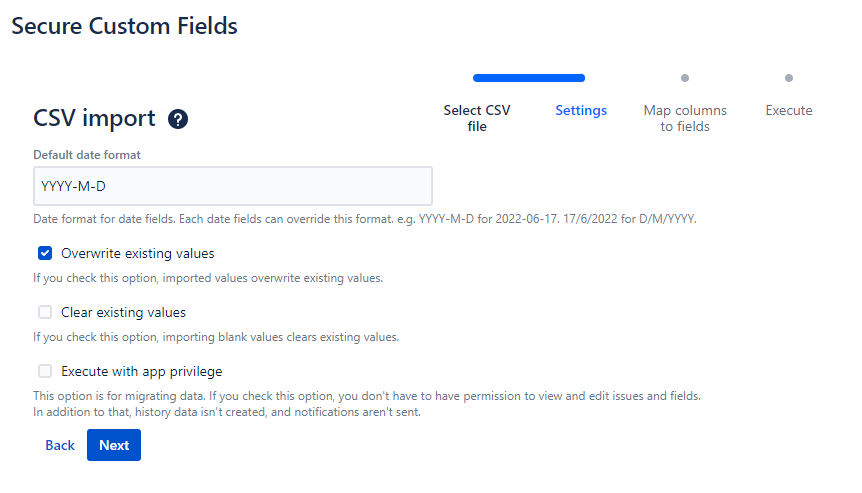Click the blue progress tracker bar
The image size is (862, 493).
tap(529, 78)
